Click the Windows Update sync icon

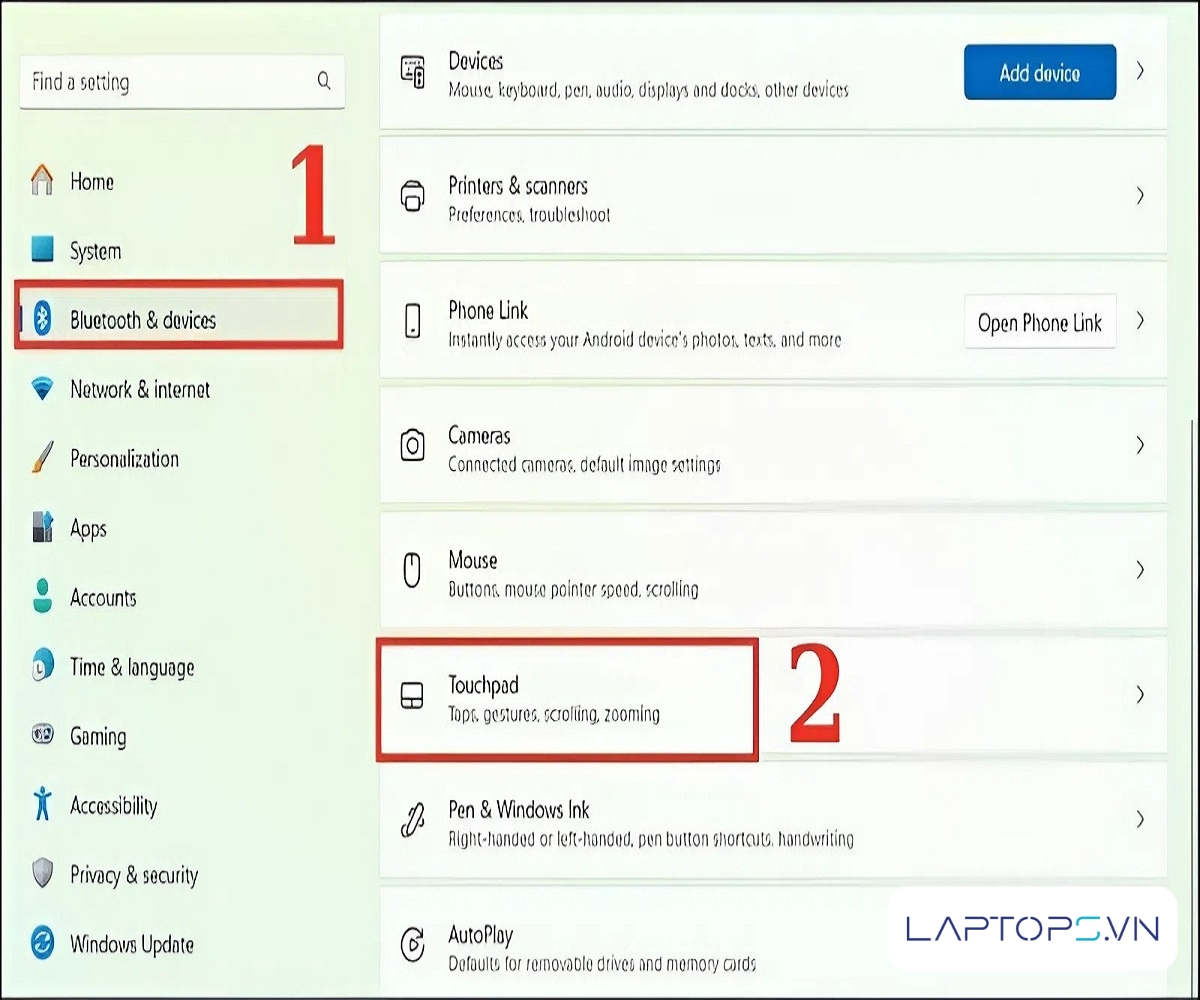tap(42, 944)
